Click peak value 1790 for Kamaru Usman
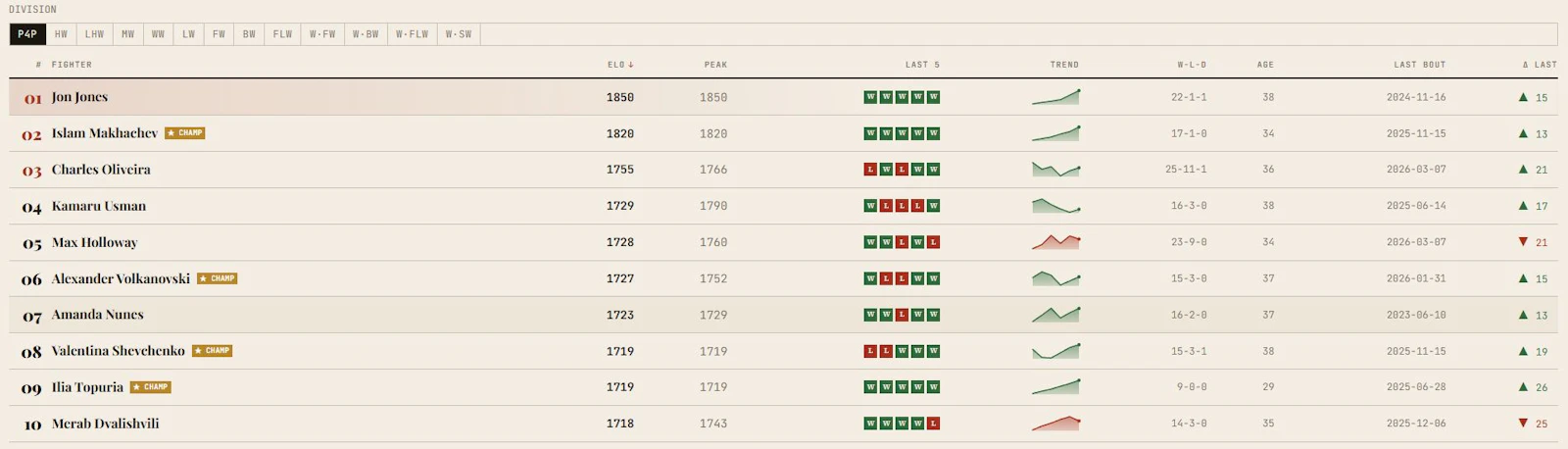The height and width of the screenshot is (449, 1568). [713, 206]
